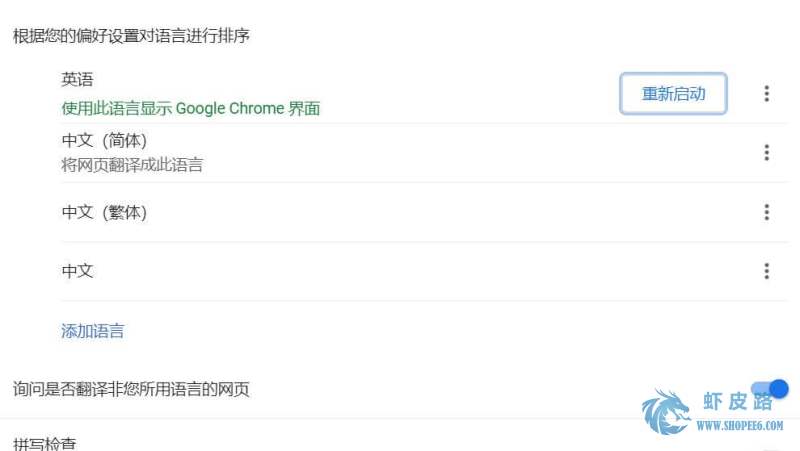Click the blue dragon watermark logo
This screenshot has height=451, width=800.
666,412
